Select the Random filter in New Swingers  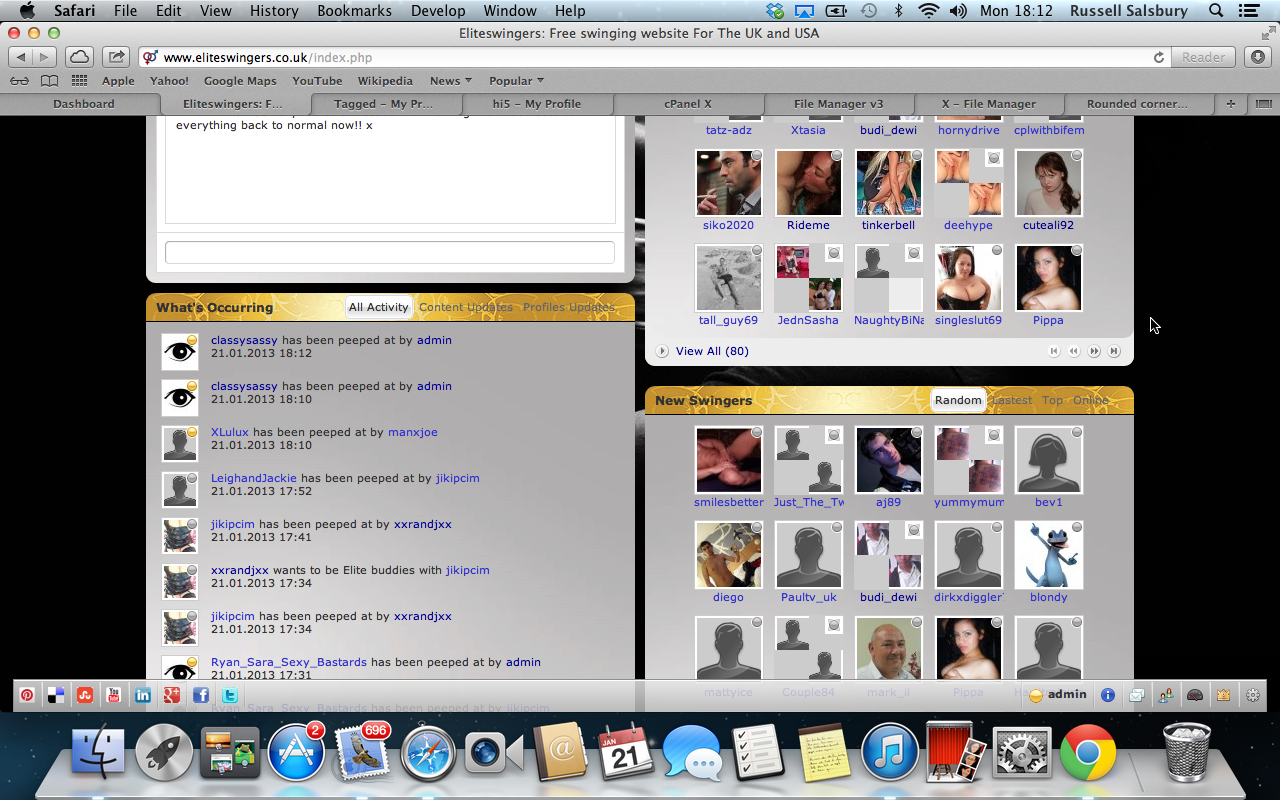tap(958, 400)
